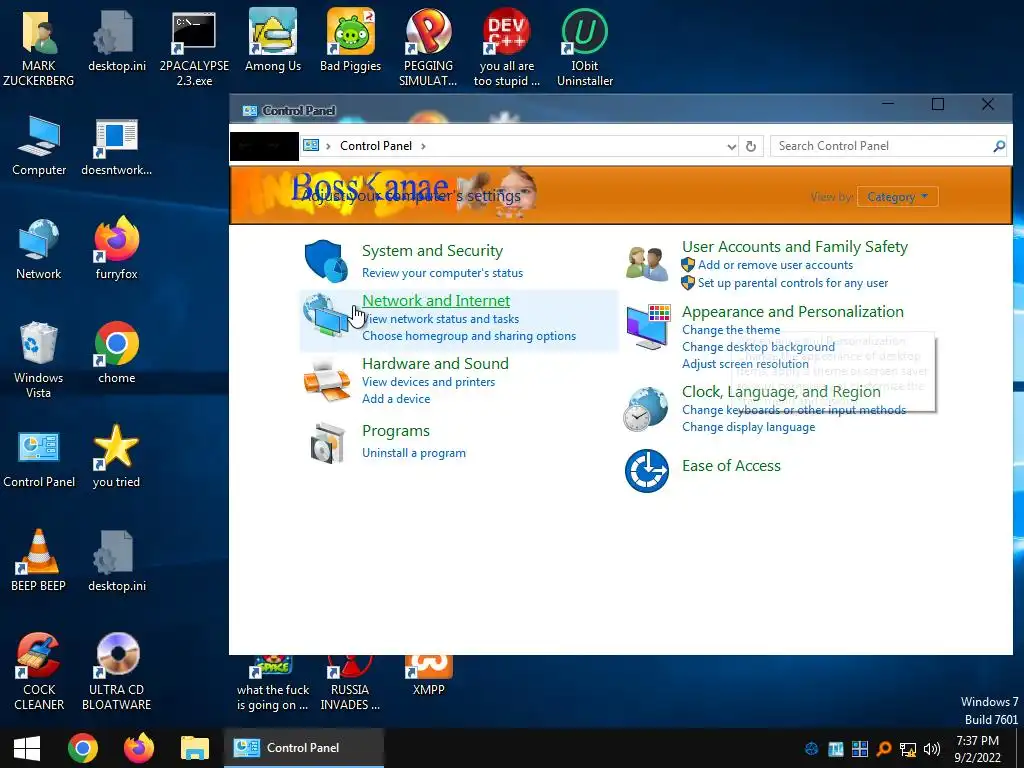The image size is (1024, 768).
Task: Open the System and Security category link
Action: (x=432, y=251)
